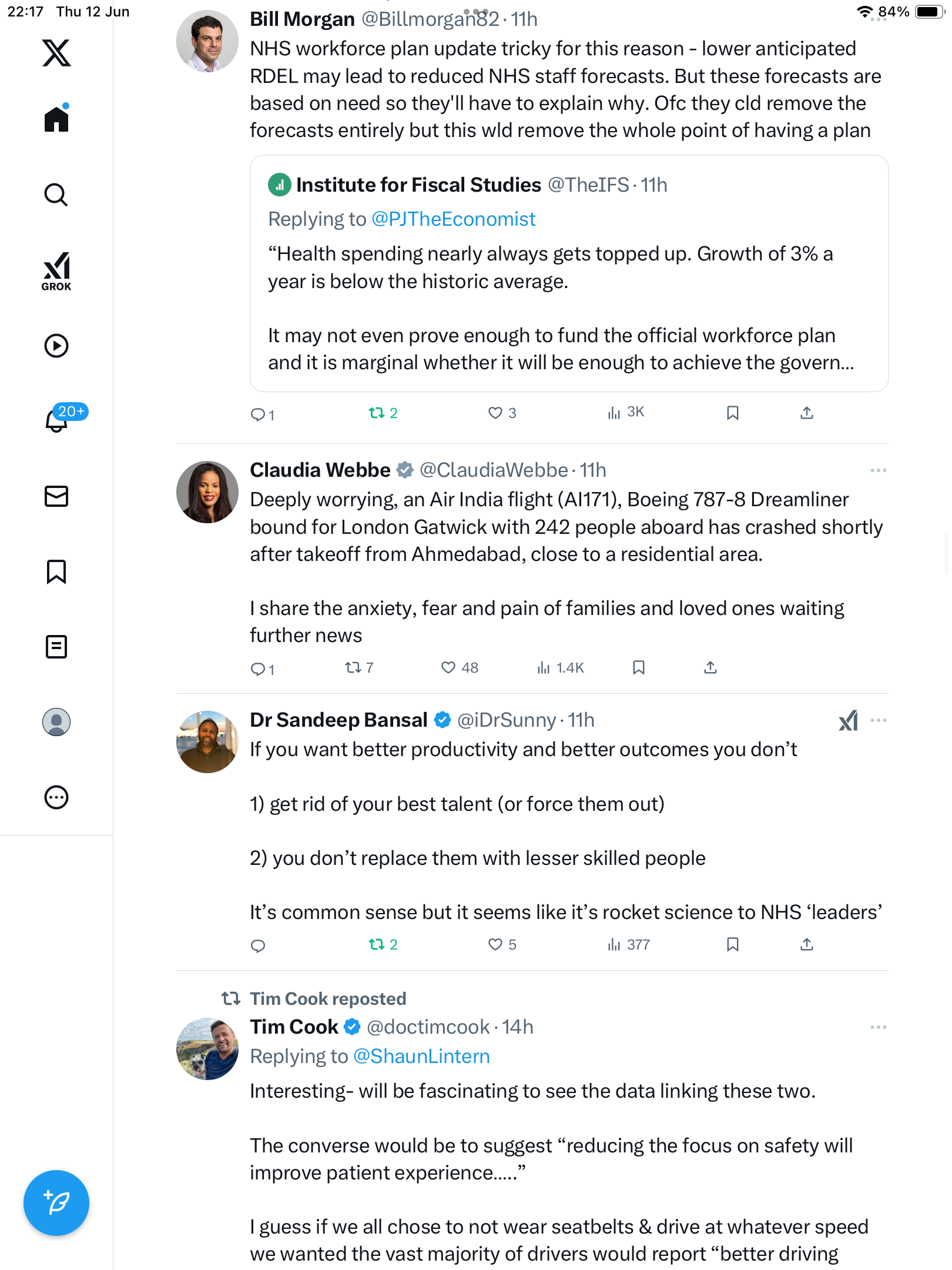
Task: Open Grok from the sidebar
Action: [56, 271]
